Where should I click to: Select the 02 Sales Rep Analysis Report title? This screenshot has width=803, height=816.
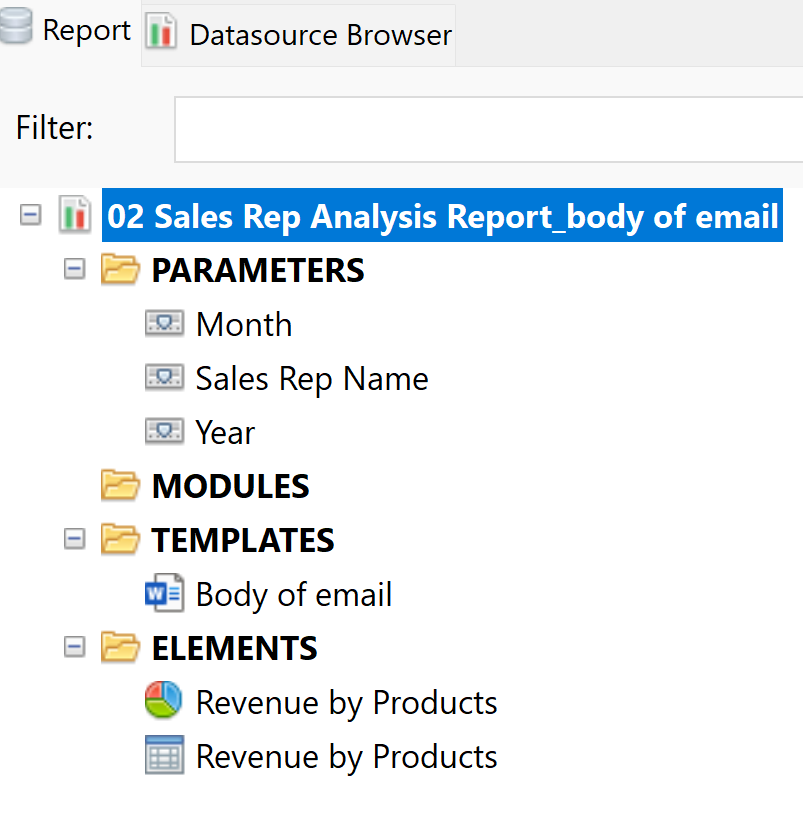(x=441, y=217)
